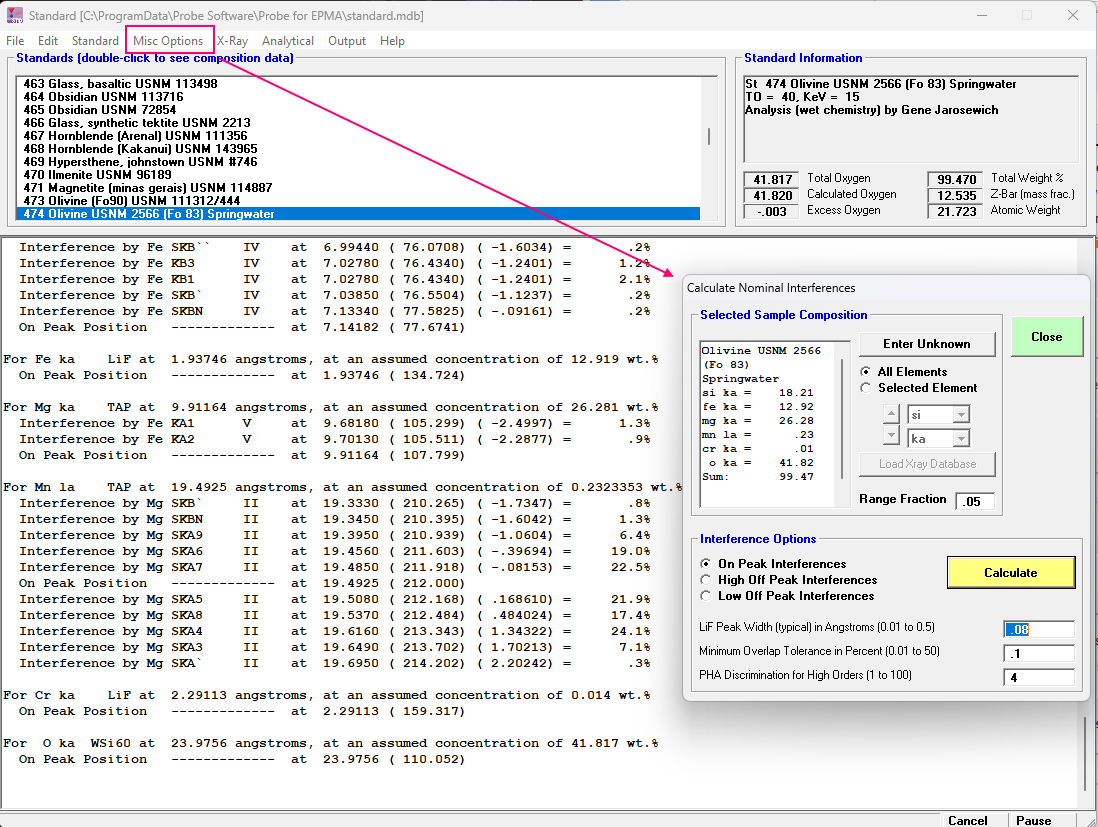Select the All Elements radio option

(x=866, y=372)
